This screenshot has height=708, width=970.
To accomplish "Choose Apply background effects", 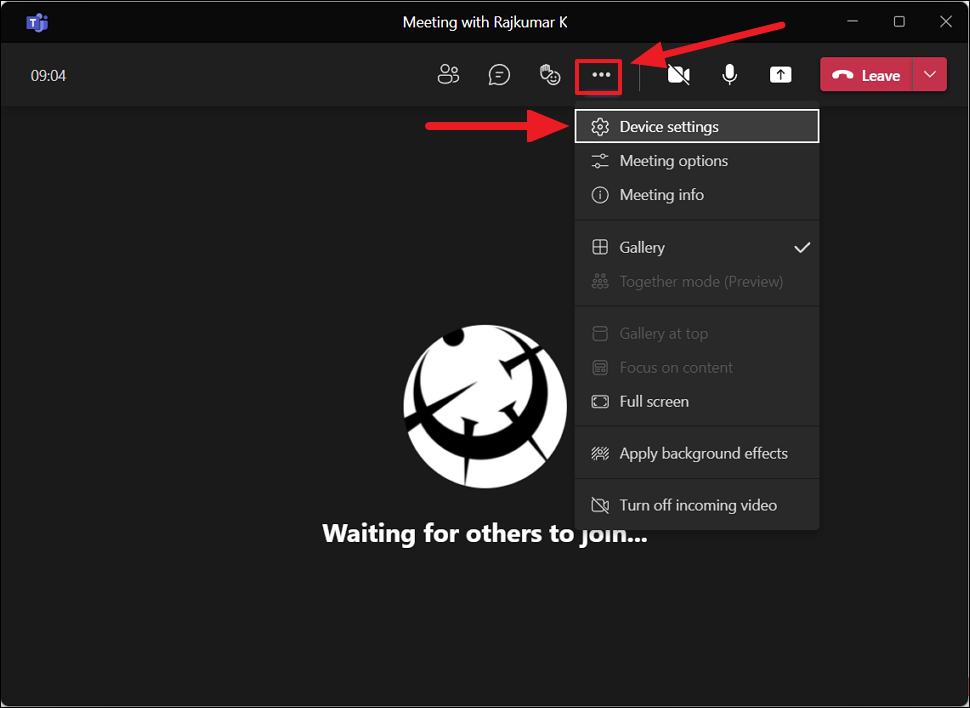I will point(697,454).
